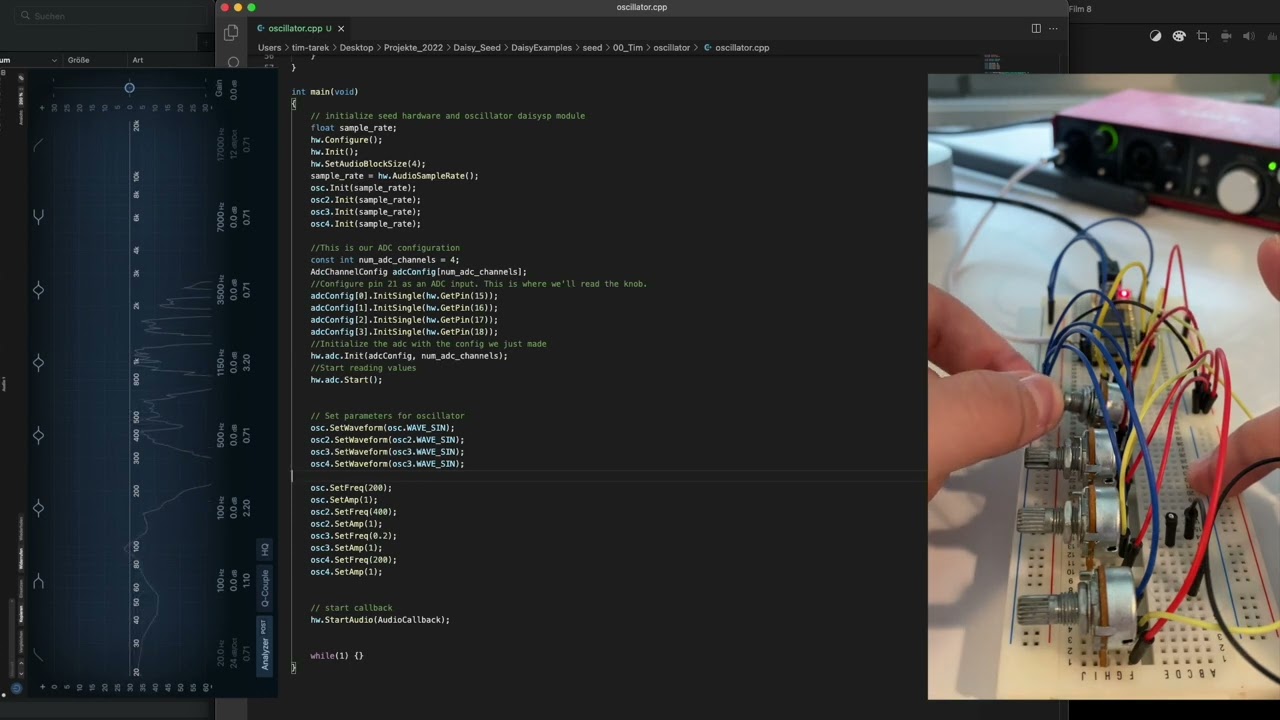Screen dimensions: 1280x720
Task: Select the EQ bell band icon with Q 2.20
Action: (x=38, y=508)
